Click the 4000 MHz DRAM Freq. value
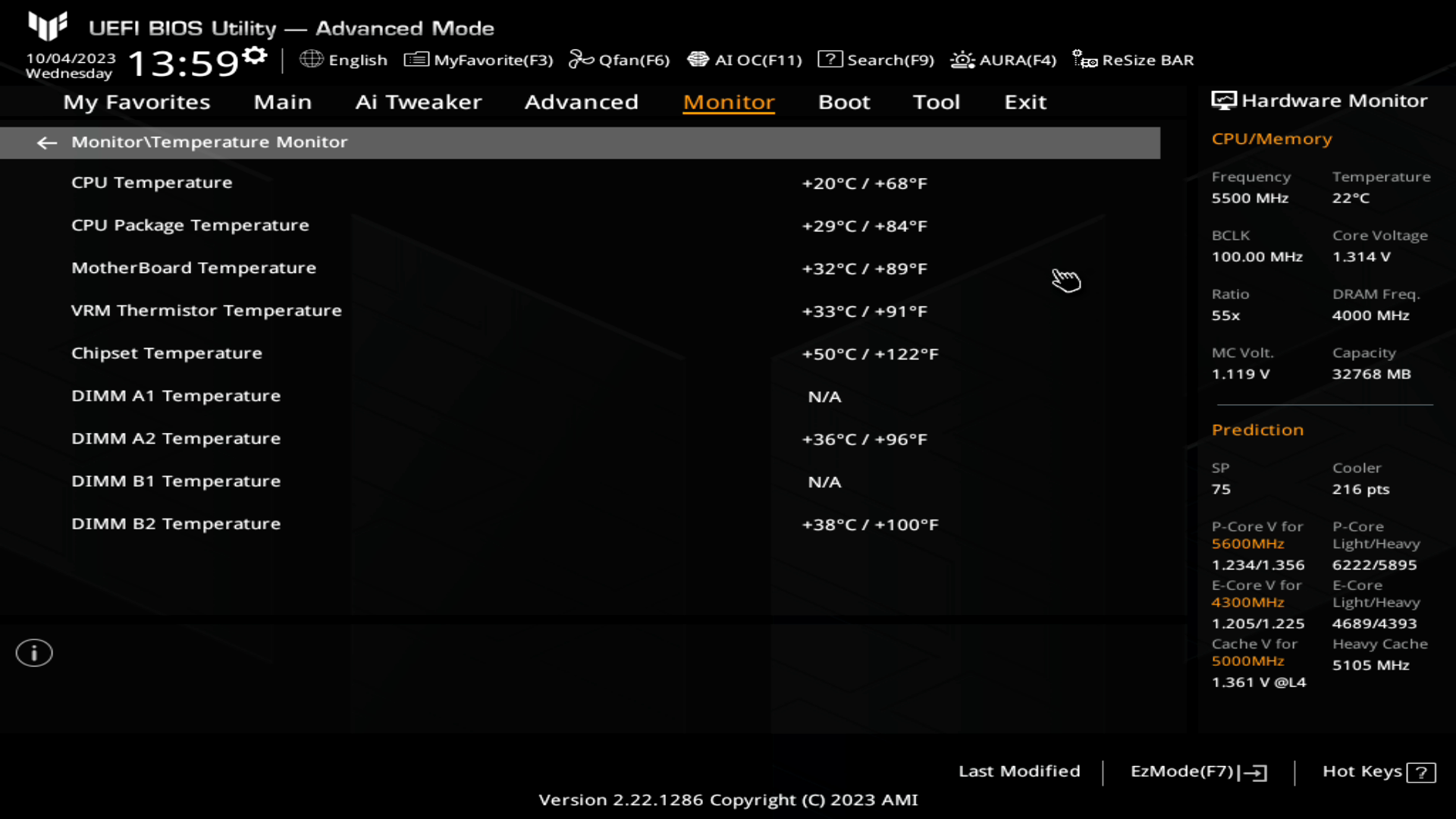This screenshot has width=1456, height=819. pos(1370,315)
